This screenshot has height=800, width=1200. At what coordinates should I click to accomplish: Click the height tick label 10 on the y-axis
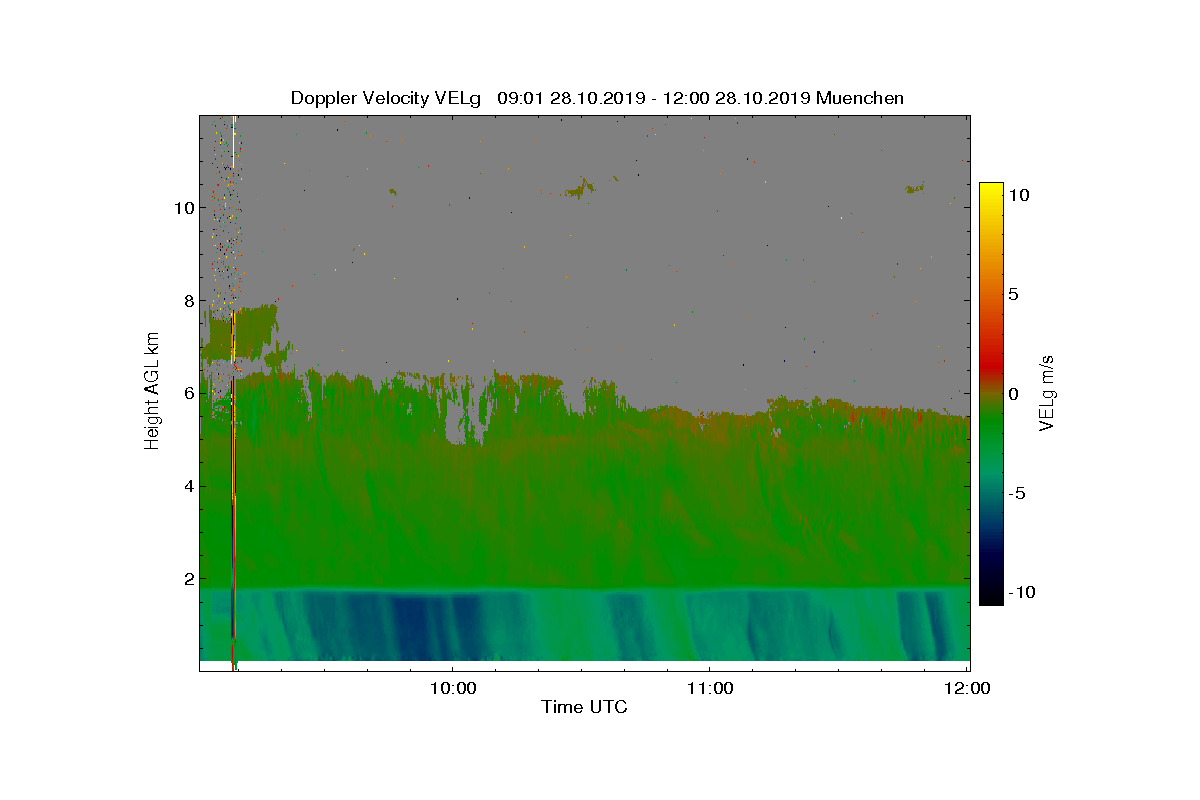point(182,208)
